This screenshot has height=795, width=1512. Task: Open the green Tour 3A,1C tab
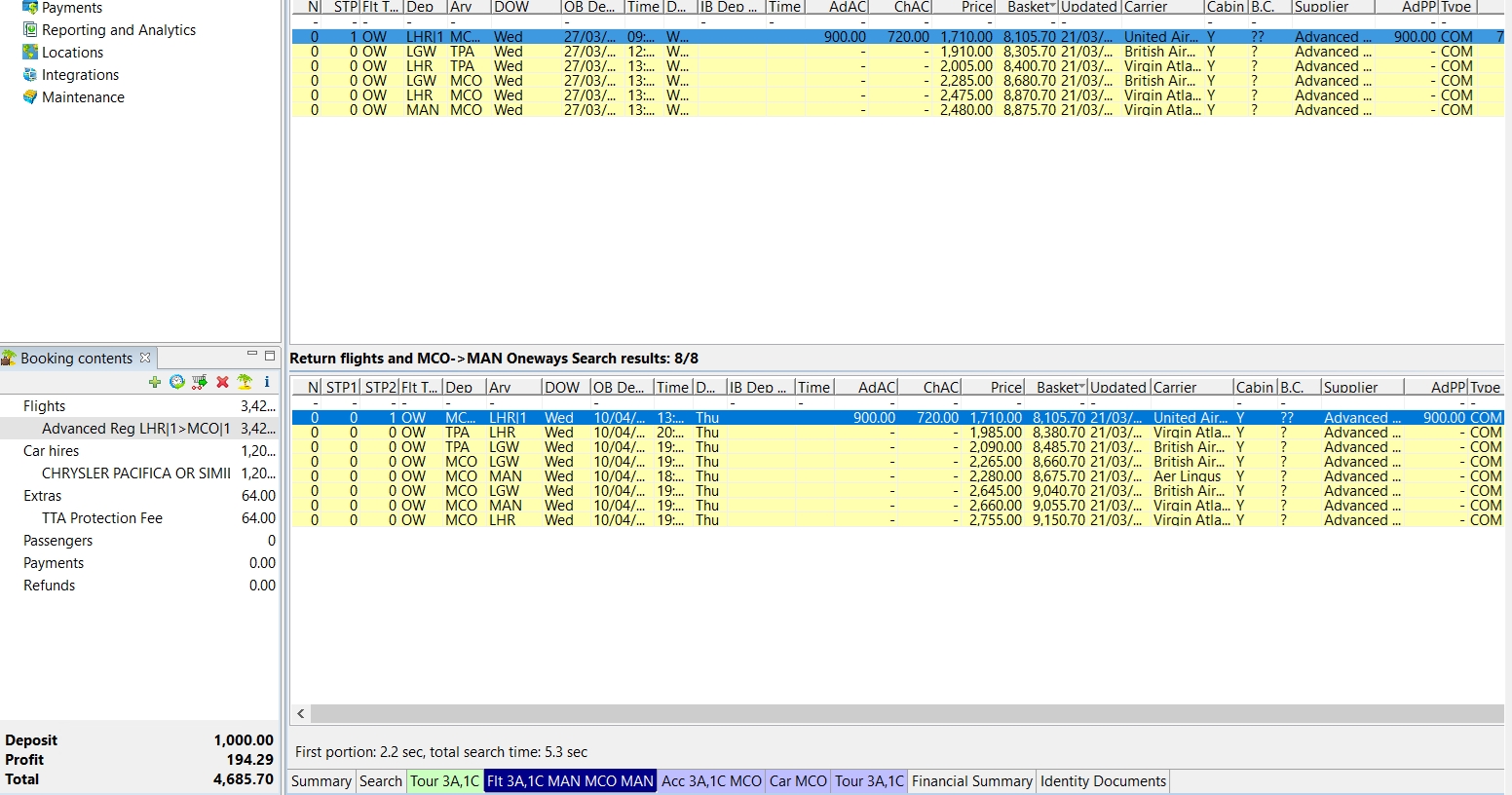coord(444,780)
